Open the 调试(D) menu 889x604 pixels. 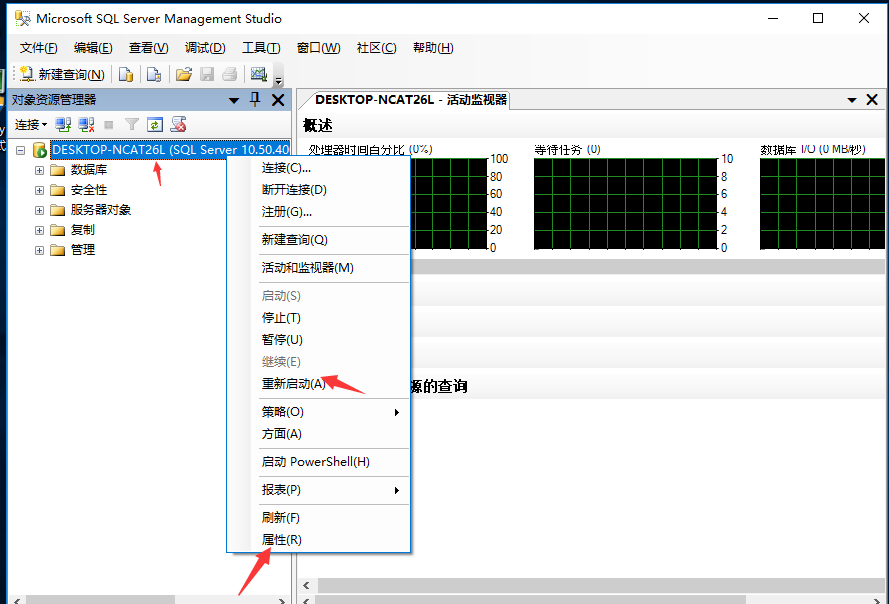205,48
